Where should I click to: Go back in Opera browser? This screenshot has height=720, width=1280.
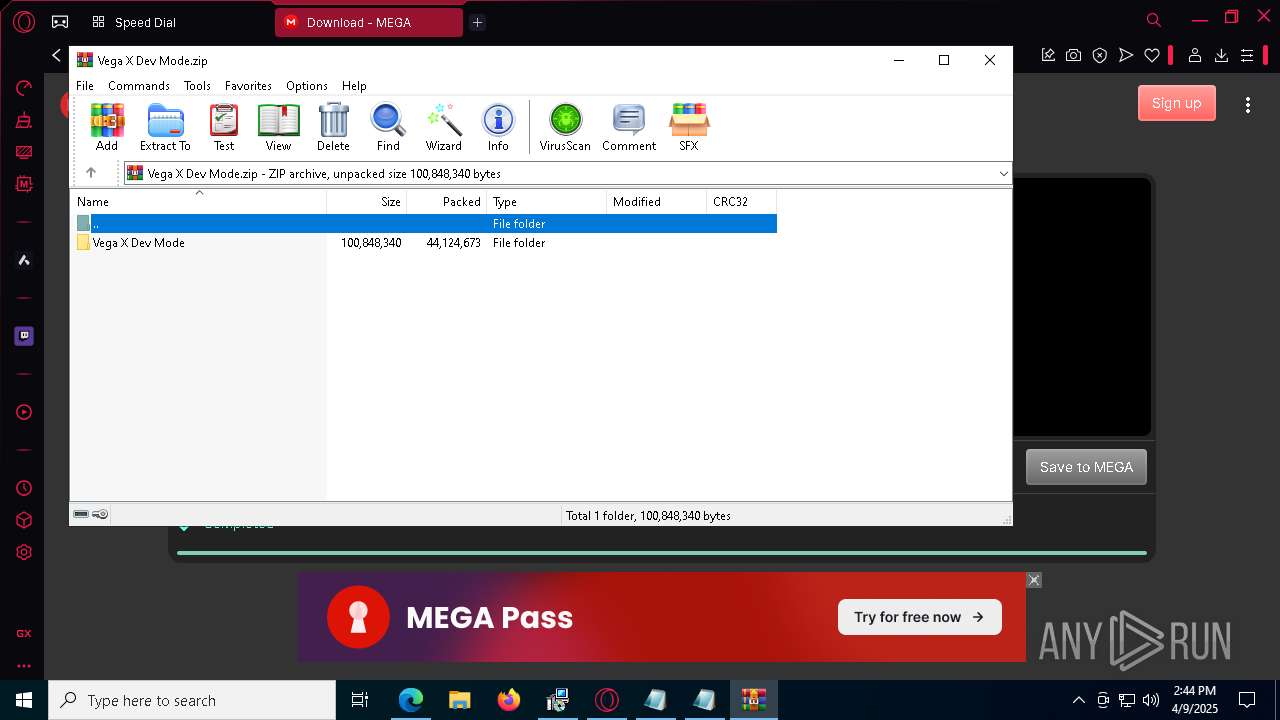point(56,56)
